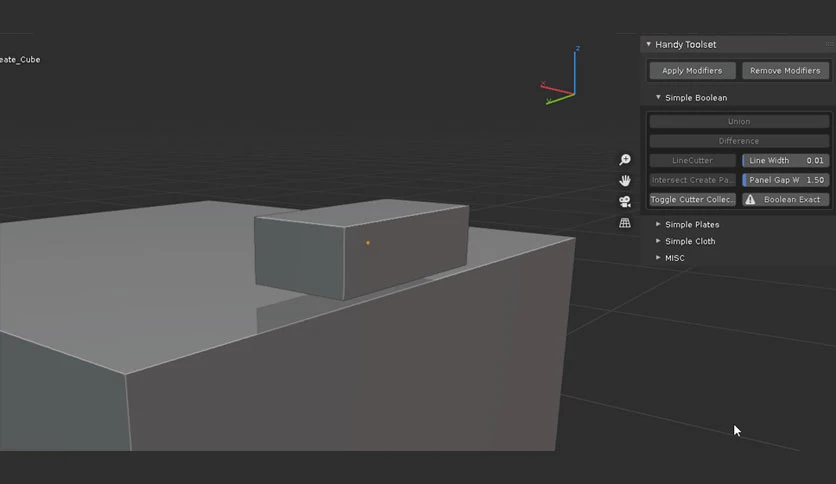Click the zoom magnifier viewport icon
Screen dimensions: 836x484
click(624, 159)
